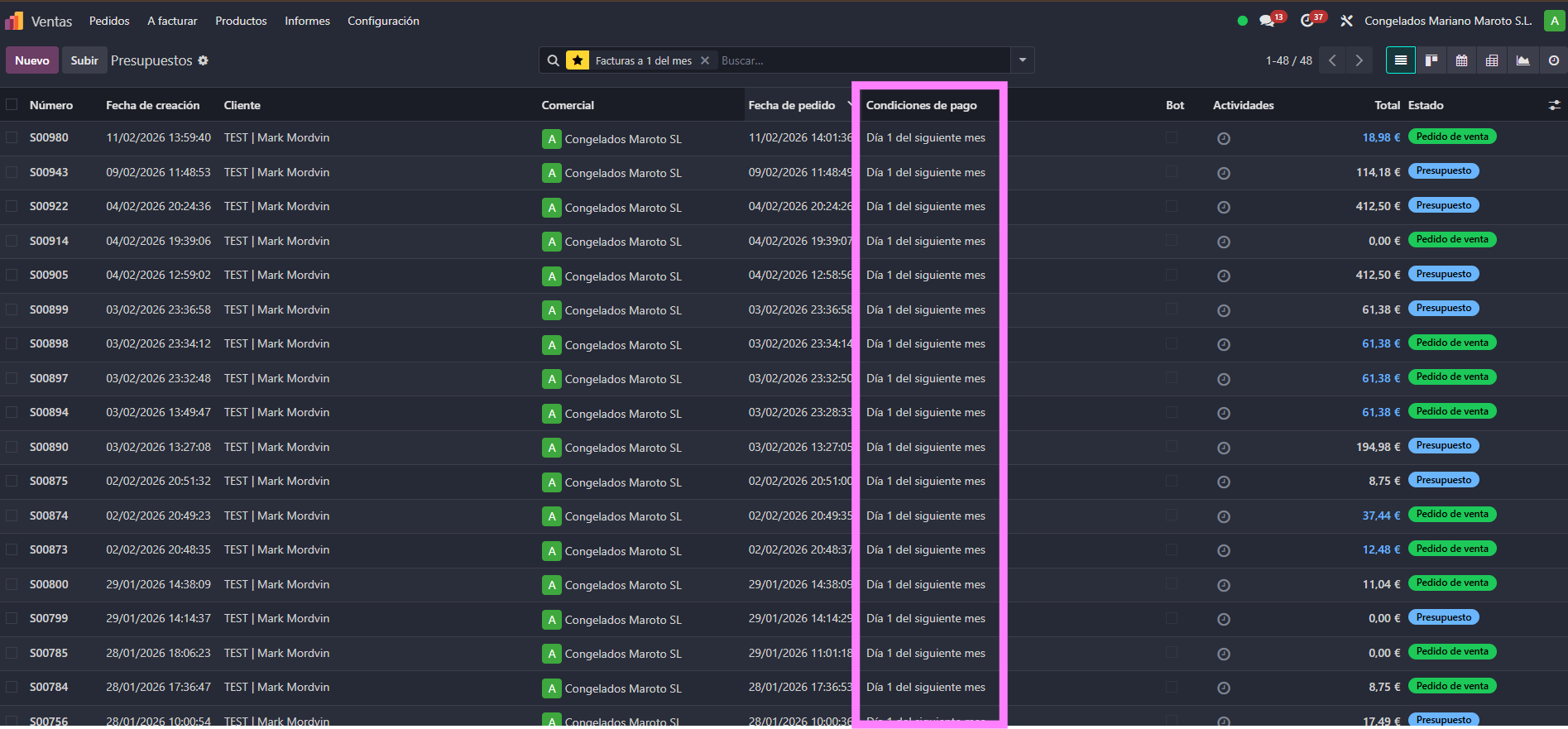Switch to Graph view
The width and height of the screenshot is (1568, 729).
point(1522,60)
